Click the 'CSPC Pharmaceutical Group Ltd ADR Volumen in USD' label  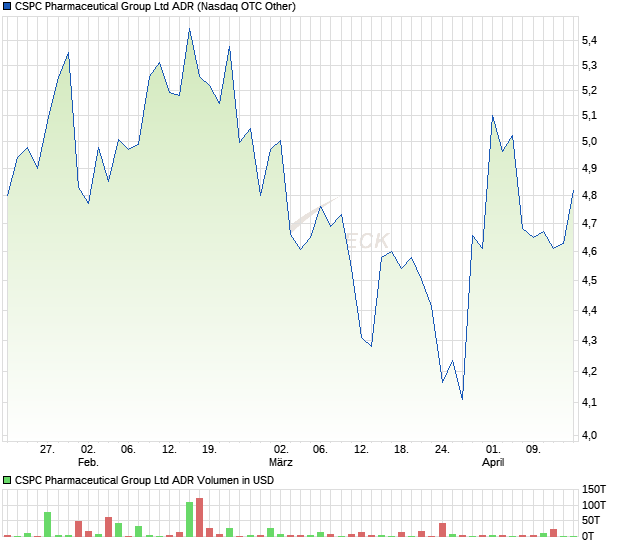[144, 480]
